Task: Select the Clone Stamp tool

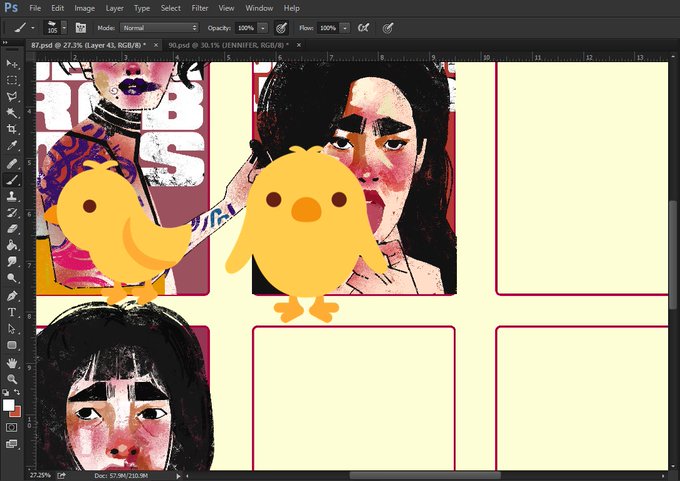Action: pyautogui.click(x=12, y=196)
